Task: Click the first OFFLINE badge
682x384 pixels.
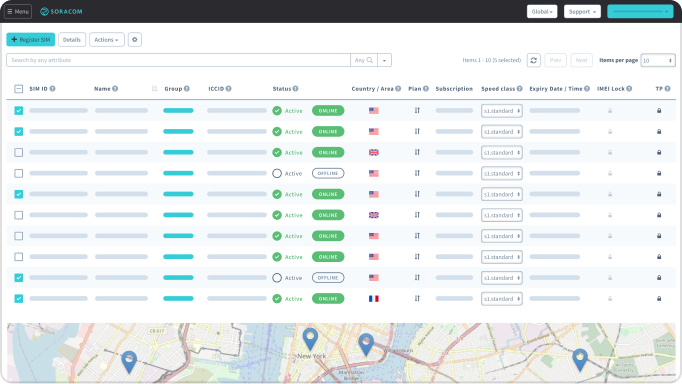Action: [x=328, y=174]
